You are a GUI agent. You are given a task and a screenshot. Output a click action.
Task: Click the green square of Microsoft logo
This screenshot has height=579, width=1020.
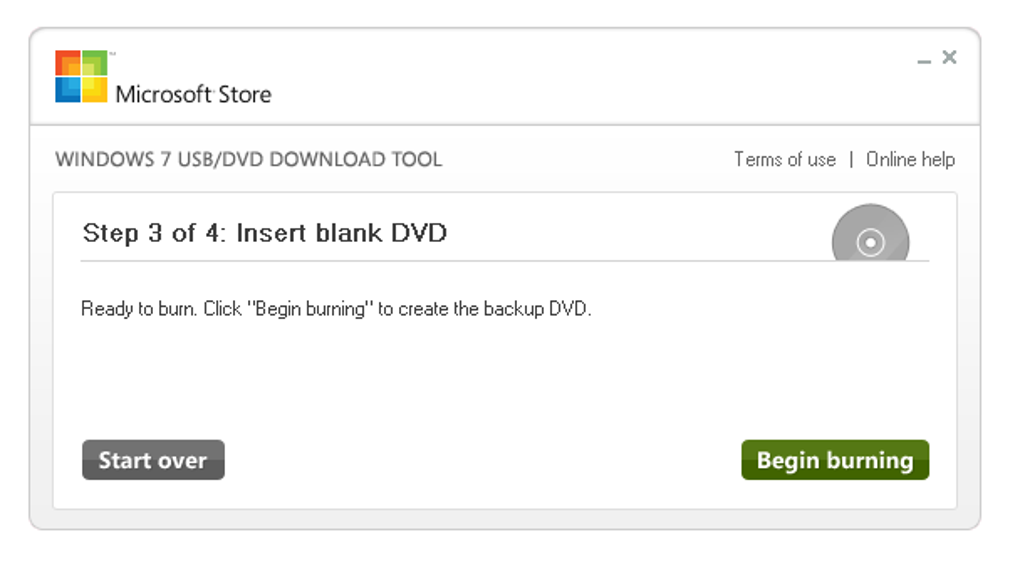pyautogui.click(x=93, y=64)
